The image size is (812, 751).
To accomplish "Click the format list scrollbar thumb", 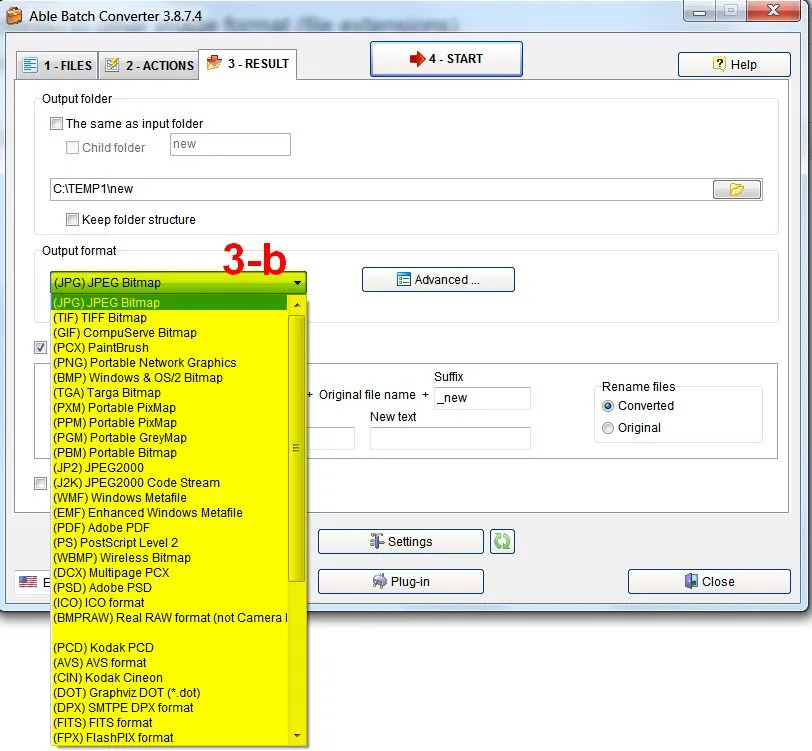I will pyautogui.click(x=296, y=448).
